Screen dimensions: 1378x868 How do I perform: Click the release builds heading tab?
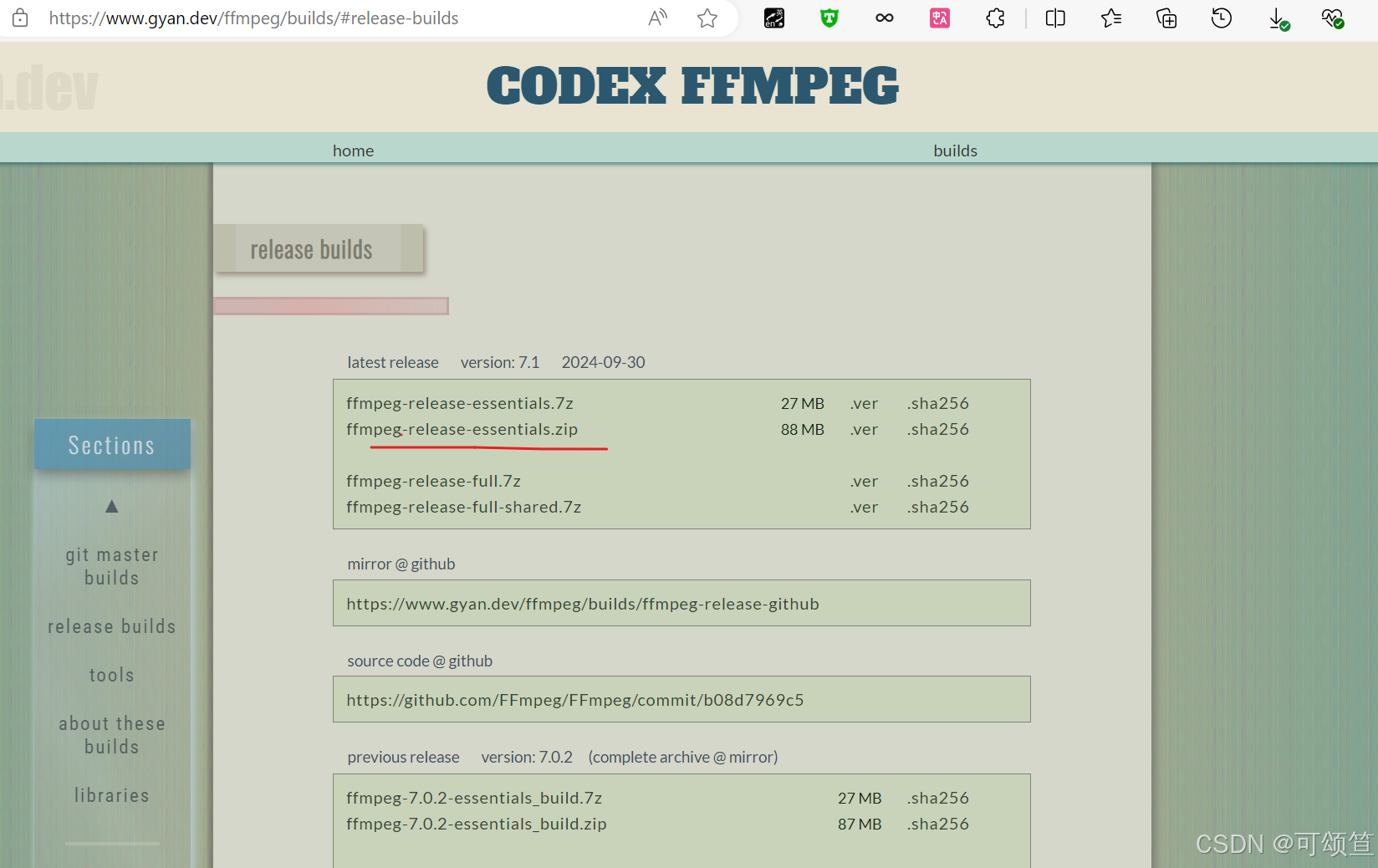click(x=319, y=248)
